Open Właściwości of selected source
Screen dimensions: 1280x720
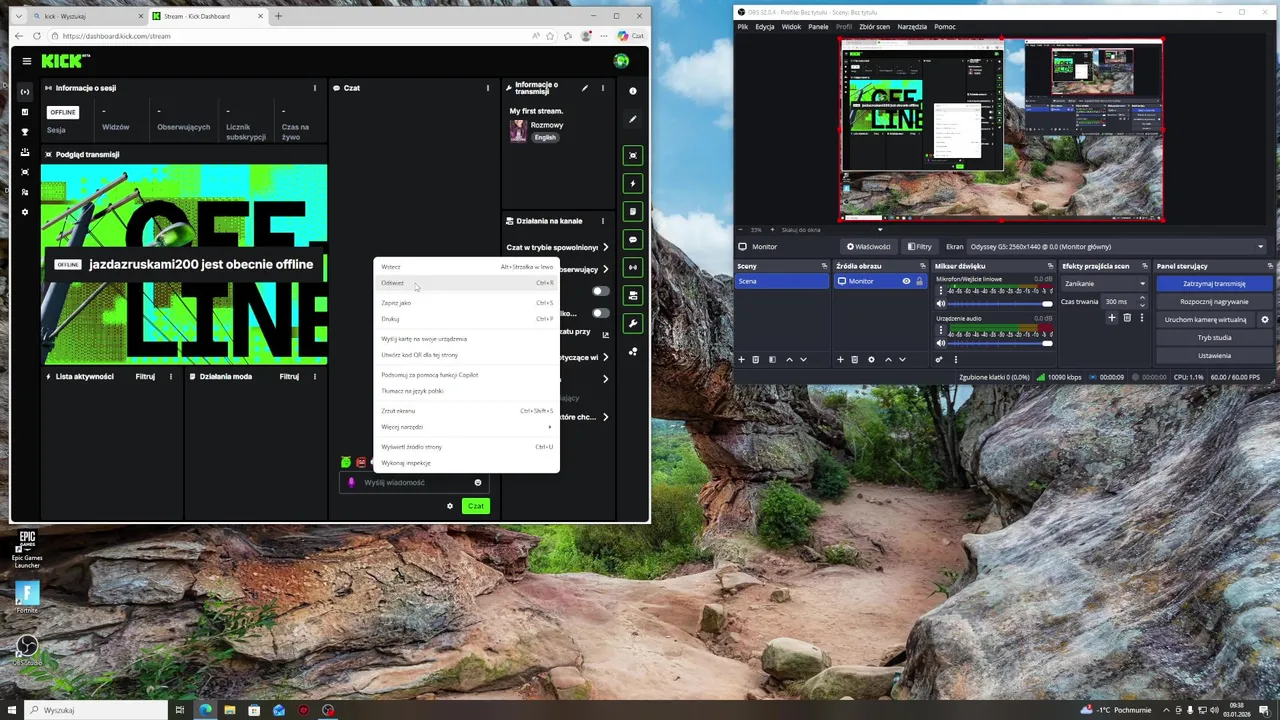[x=868, y=246]
